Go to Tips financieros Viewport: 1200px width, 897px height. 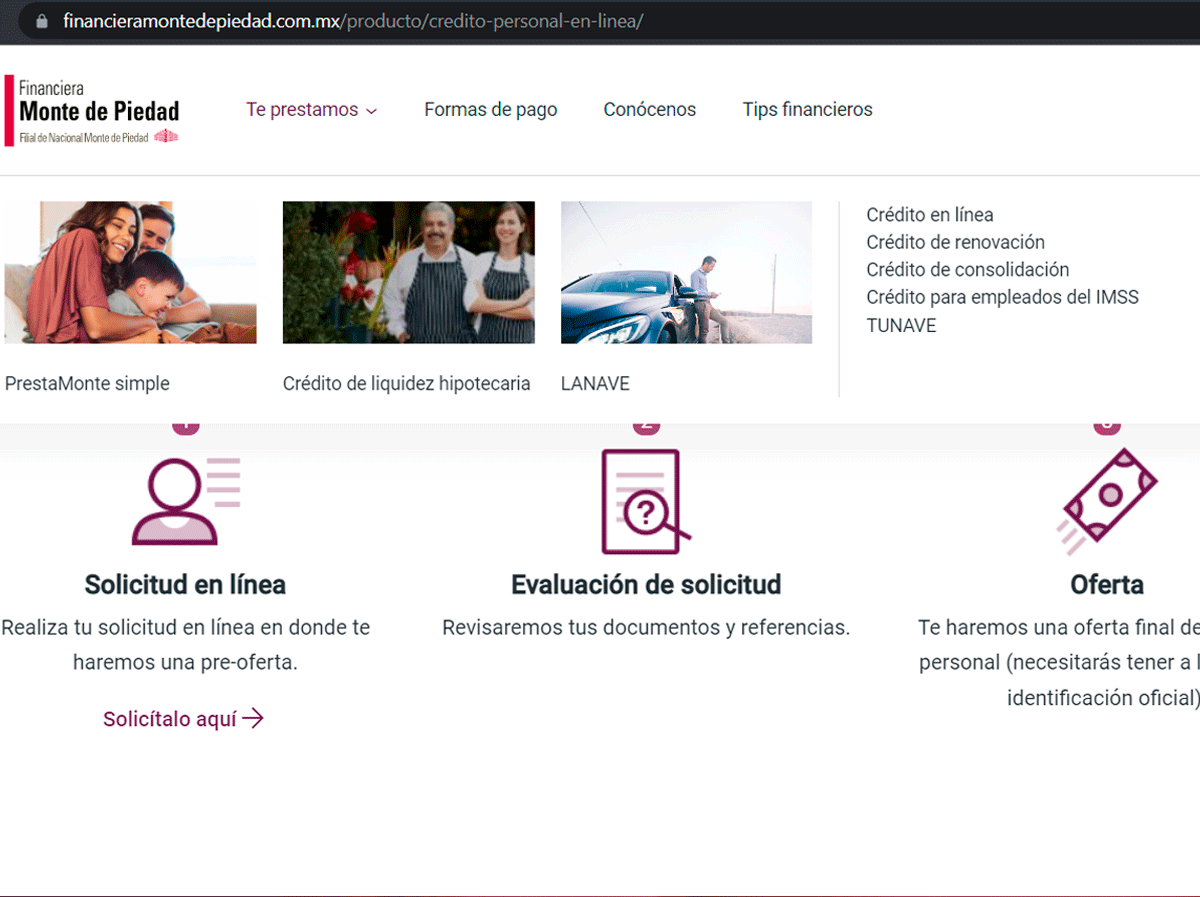tap(808, 110)
